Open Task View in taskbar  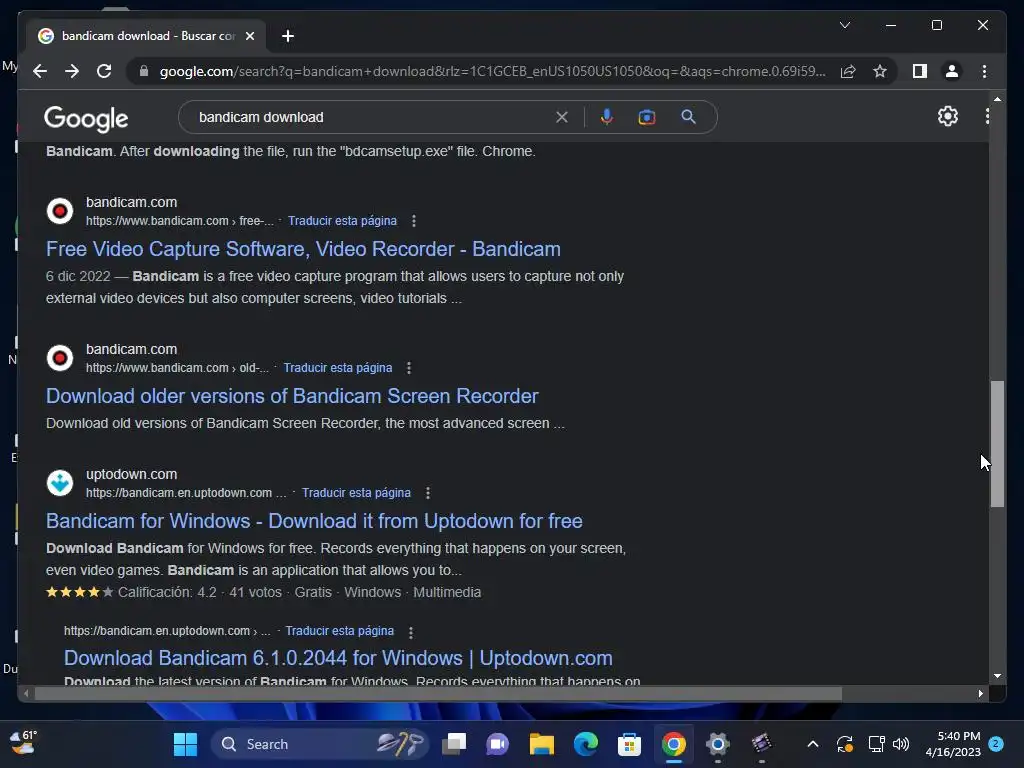pyautogui.click(x=454, y=744)
